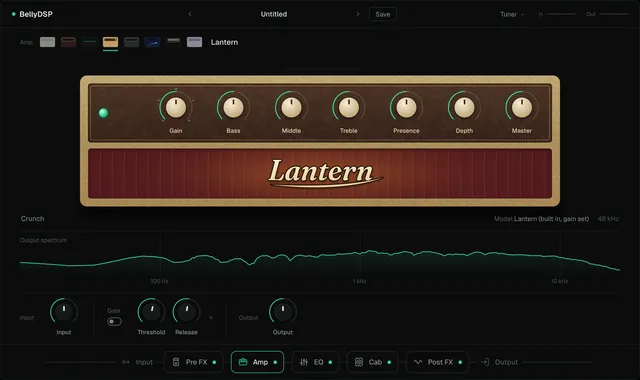The width and height of the screenshot is (640, 380).
Task: Open the Cab tab
Action: click(x=372, y=362)
